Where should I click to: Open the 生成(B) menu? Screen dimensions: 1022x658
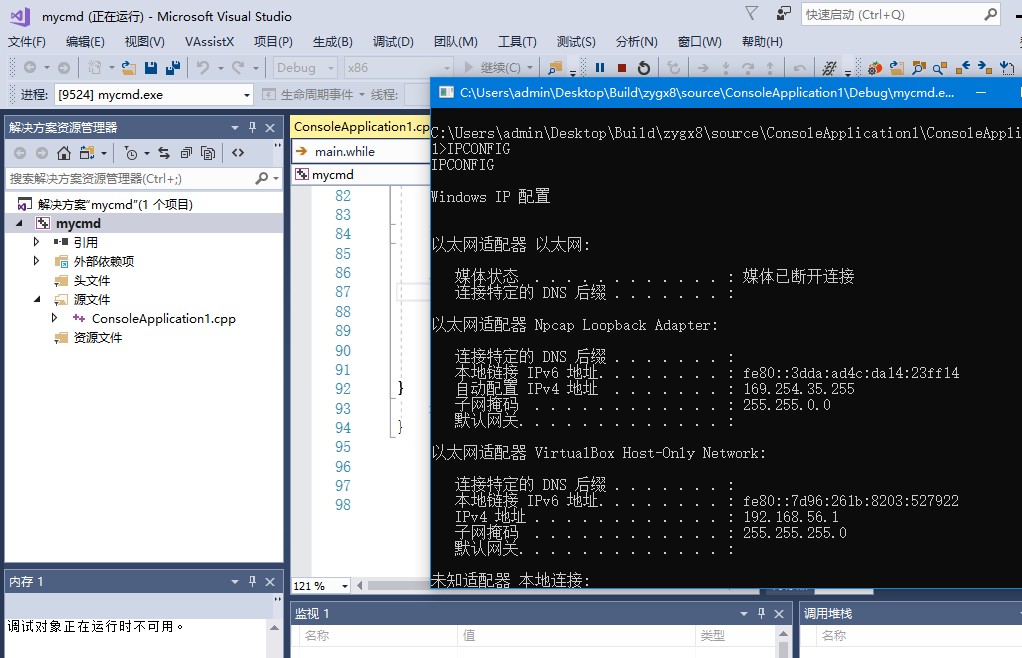pyautogui.click(x=332, y=42)
